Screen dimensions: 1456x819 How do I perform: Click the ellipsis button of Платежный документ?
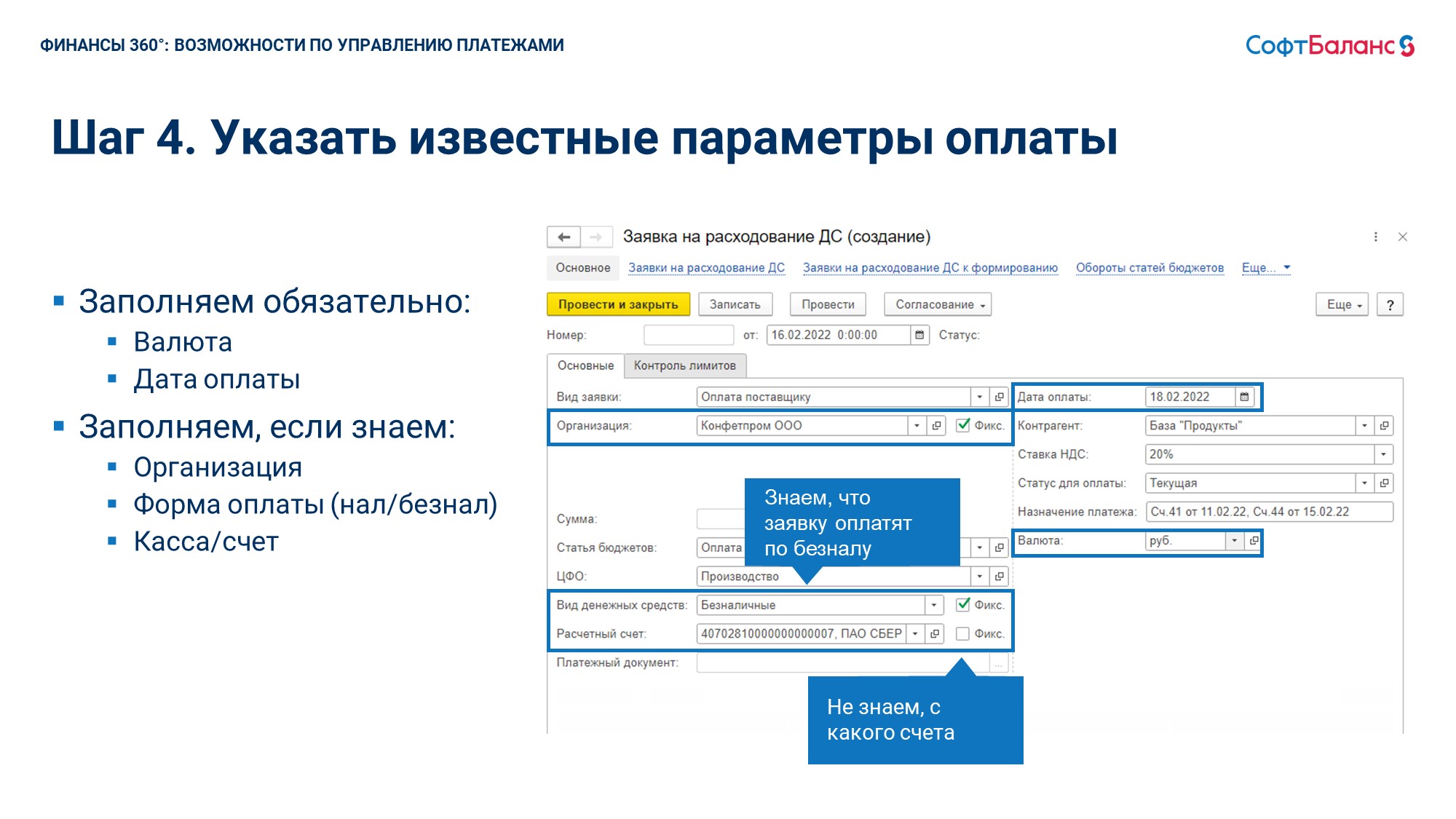[x=999, y=663]
